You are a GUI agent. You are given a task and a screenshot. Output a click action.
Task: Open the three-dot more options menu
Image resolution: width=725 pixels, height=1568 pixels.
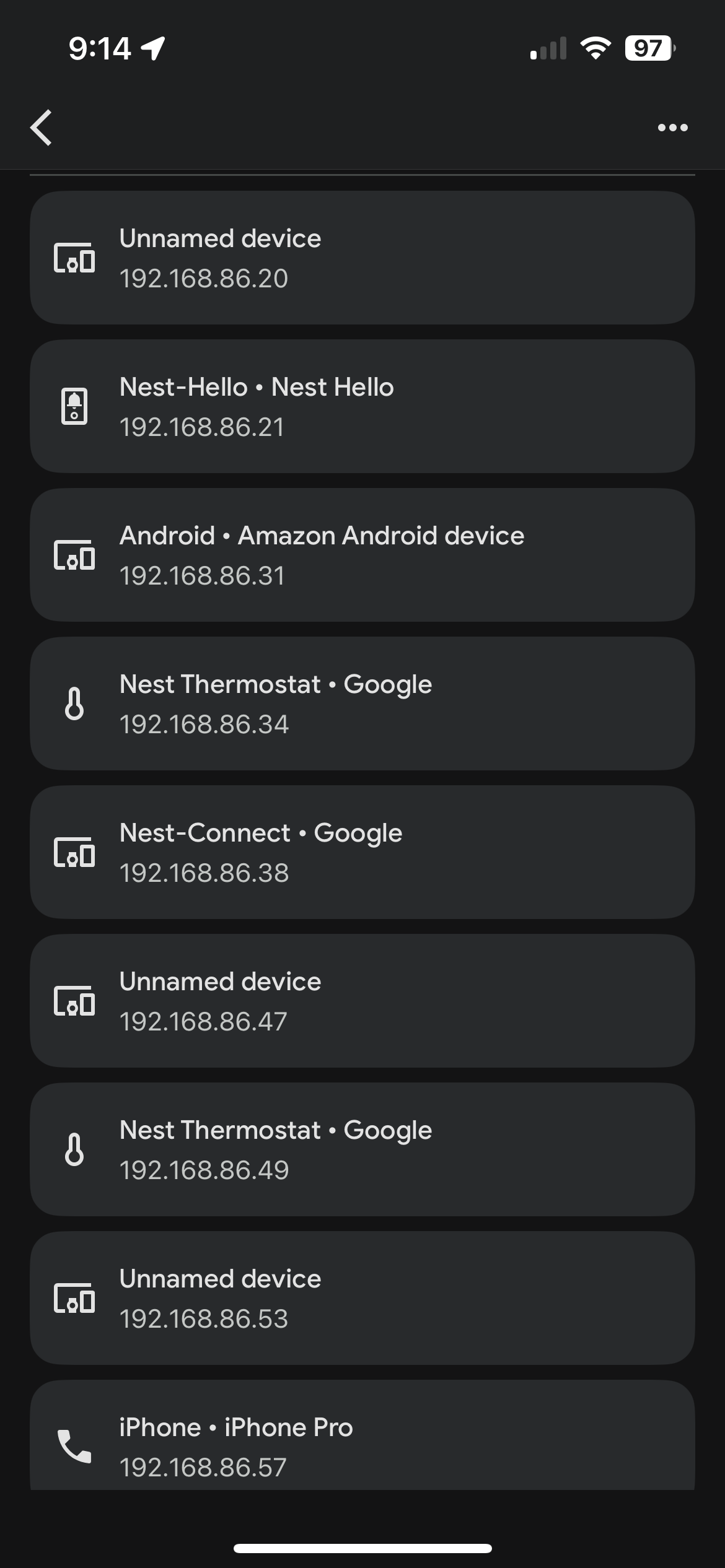(x=672, y=128)
